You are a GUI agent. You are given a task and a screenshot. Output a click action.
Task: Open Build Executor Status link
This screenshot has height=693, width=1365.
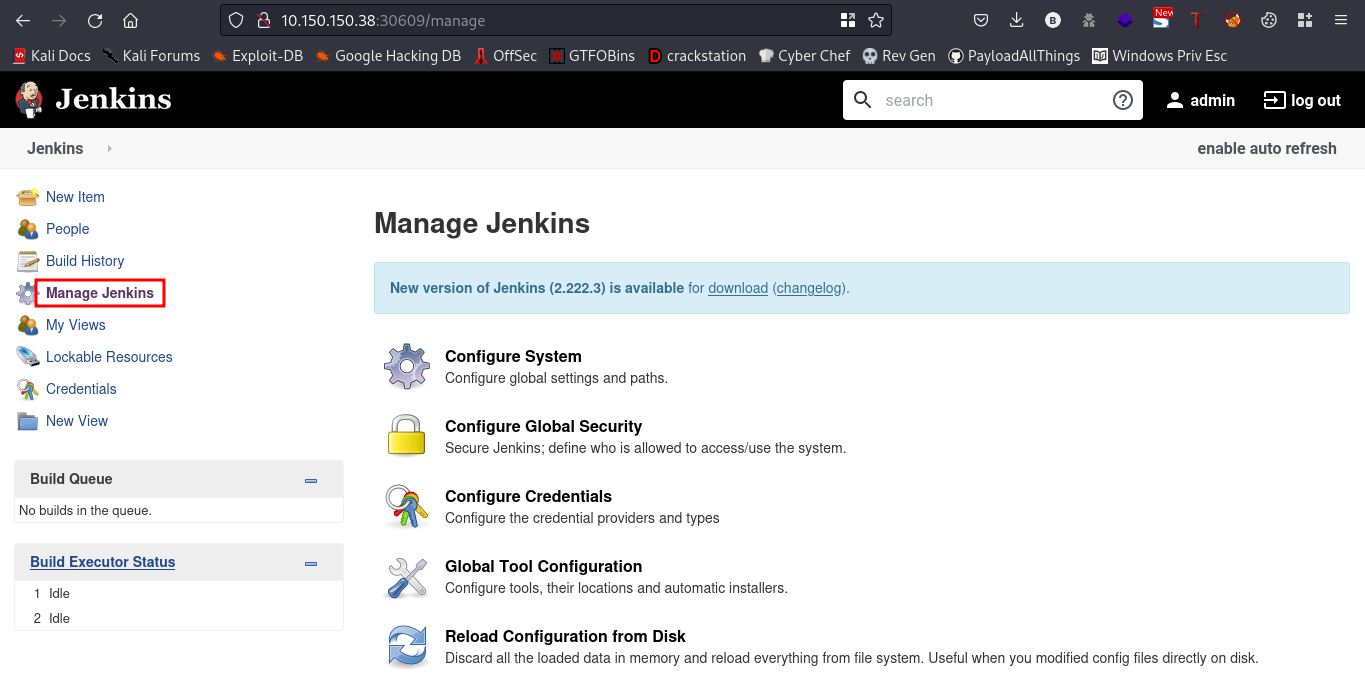[x=102, y=562]
